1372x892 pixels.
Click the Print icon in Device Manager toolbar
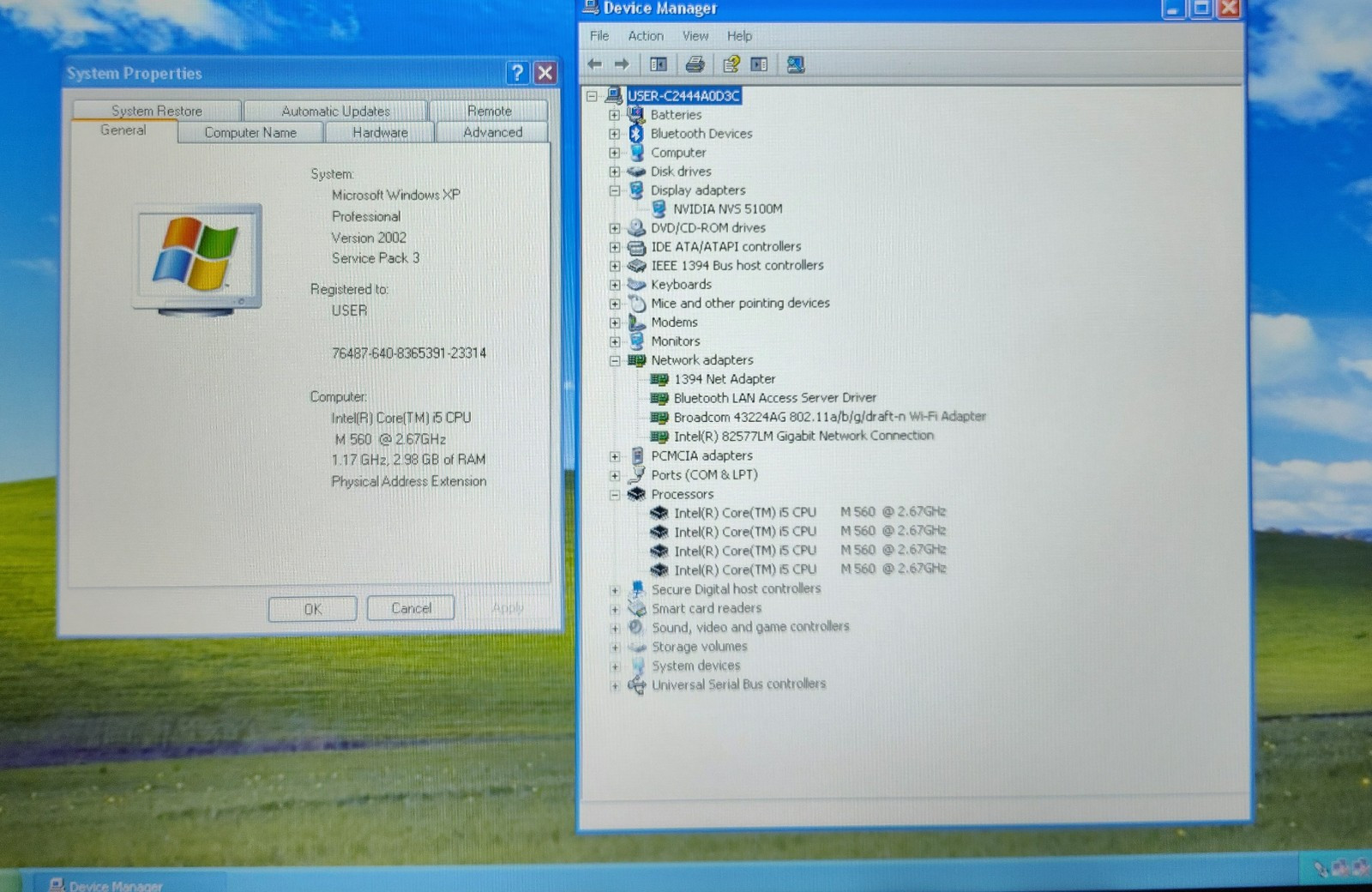click(695, 64)
